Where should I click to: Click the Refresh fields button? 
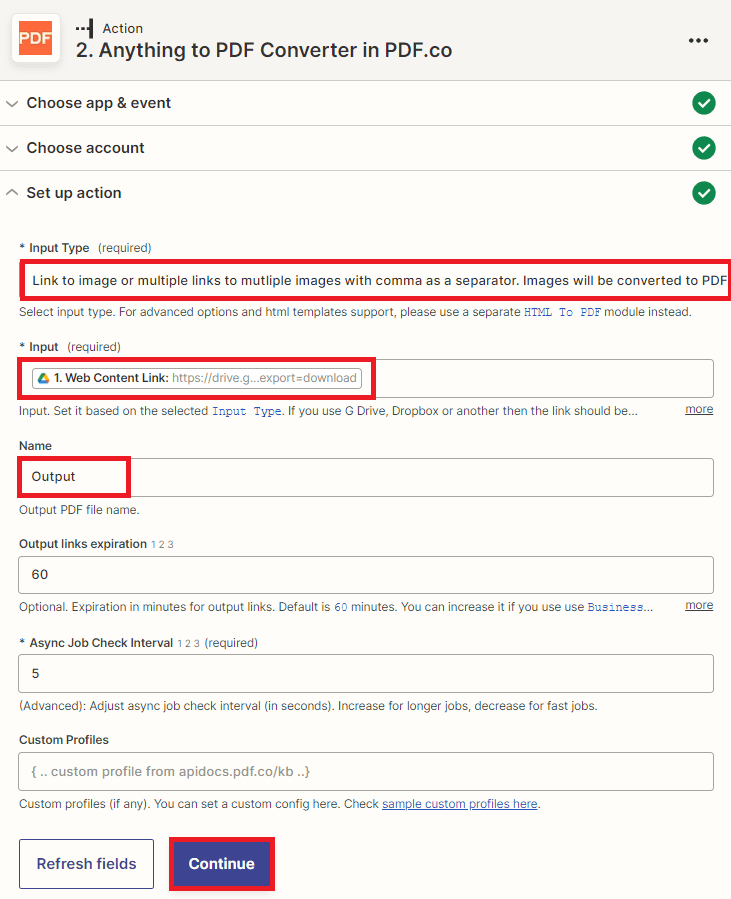point(86,863)
